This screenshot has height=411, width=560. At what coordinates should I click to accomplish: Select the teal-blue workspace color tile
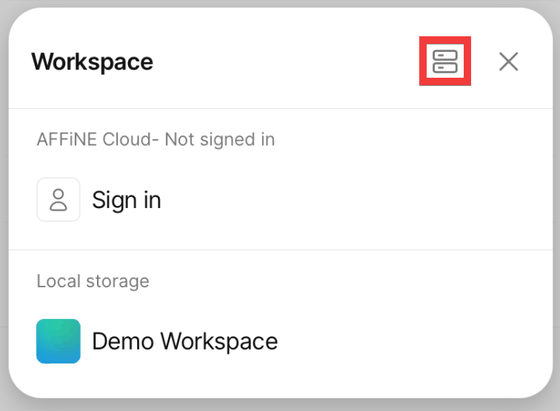pos(58,341)
